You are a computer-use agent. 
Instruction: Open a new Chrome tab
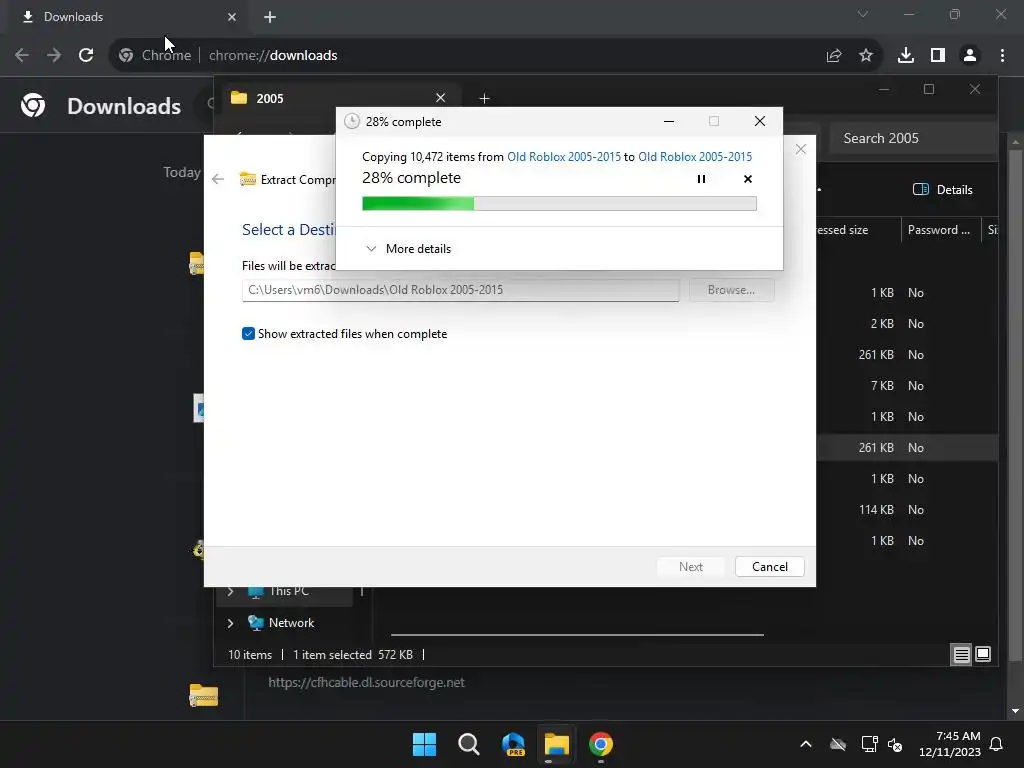(270, 17)
